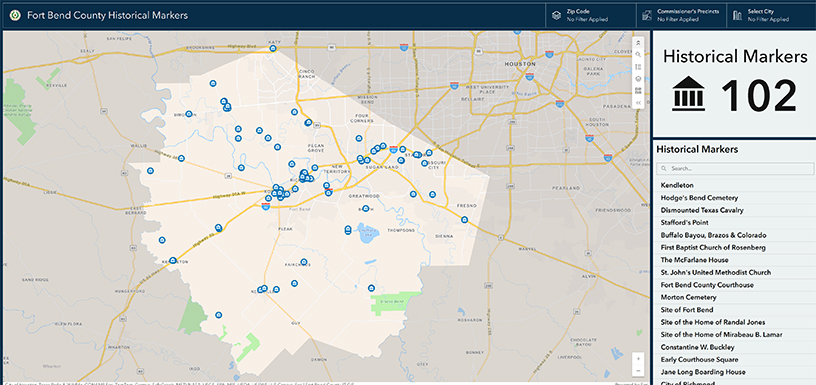Open the map legend list tool
The width and height of the screenshot is (816, 385).
point(639,67)
